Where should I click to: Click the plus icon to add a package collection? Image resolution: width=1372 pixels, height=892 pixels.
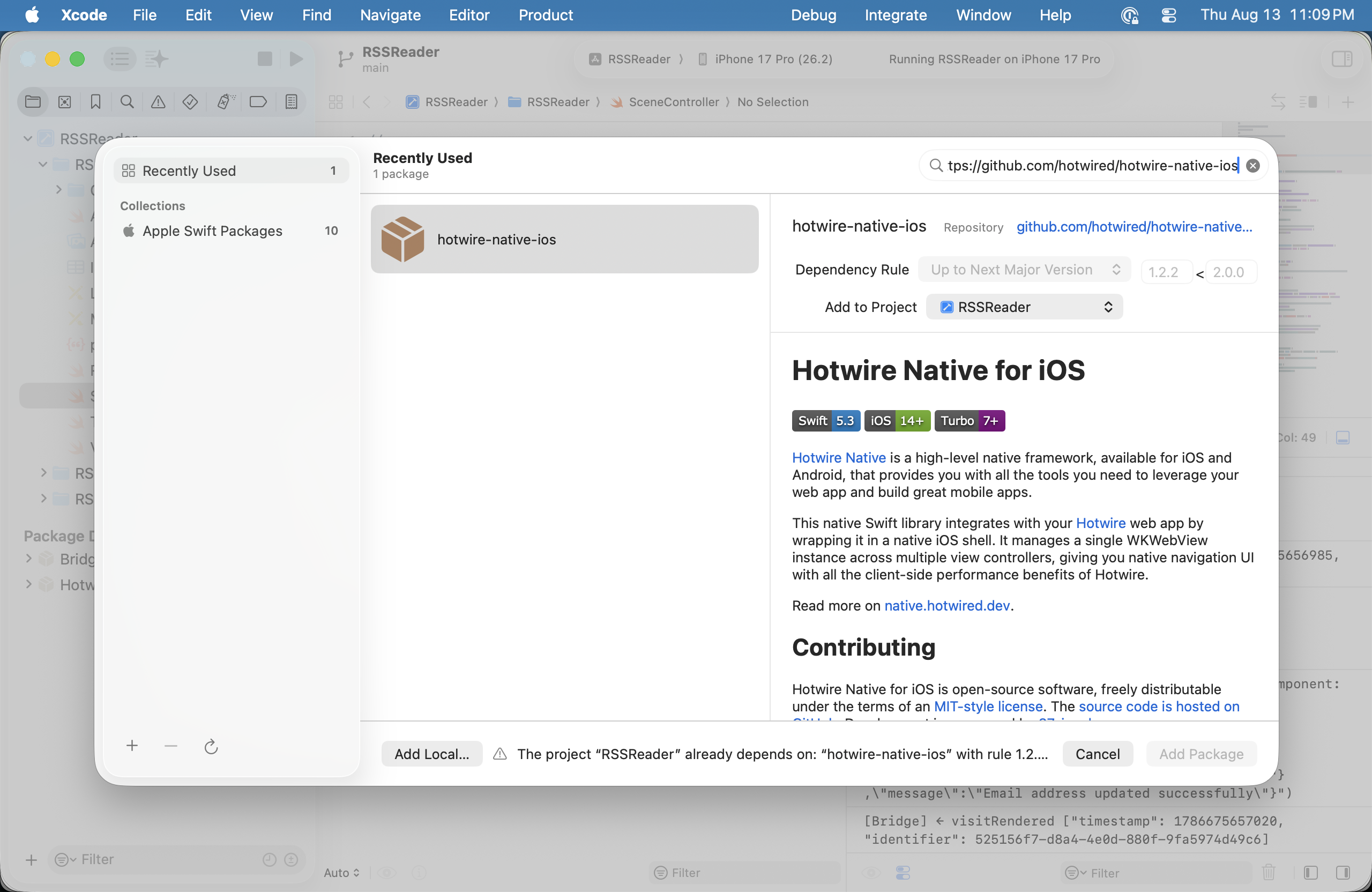click(132, 746)
